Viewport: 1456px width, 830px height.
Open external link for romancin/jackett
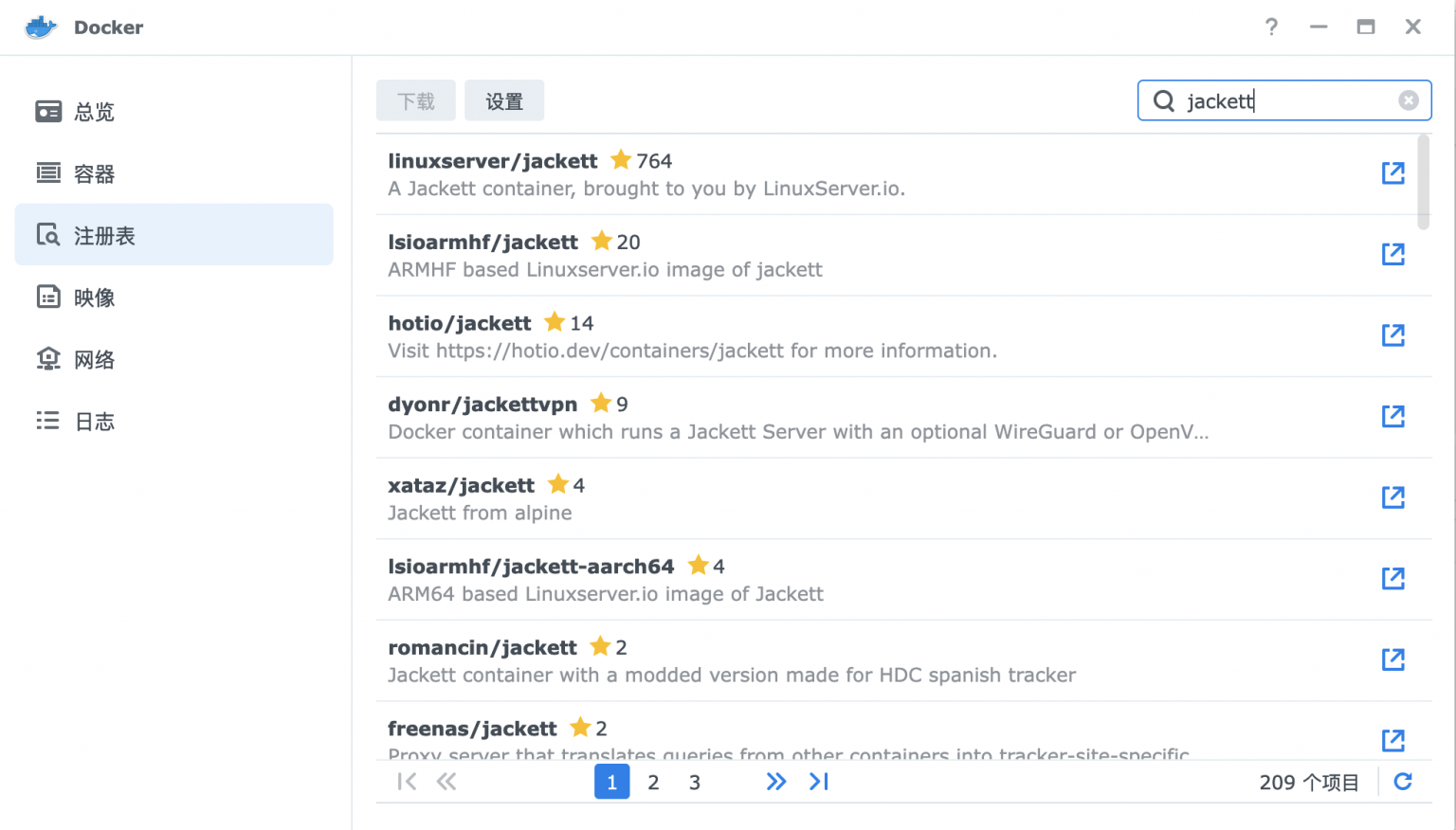(1392, 660)
